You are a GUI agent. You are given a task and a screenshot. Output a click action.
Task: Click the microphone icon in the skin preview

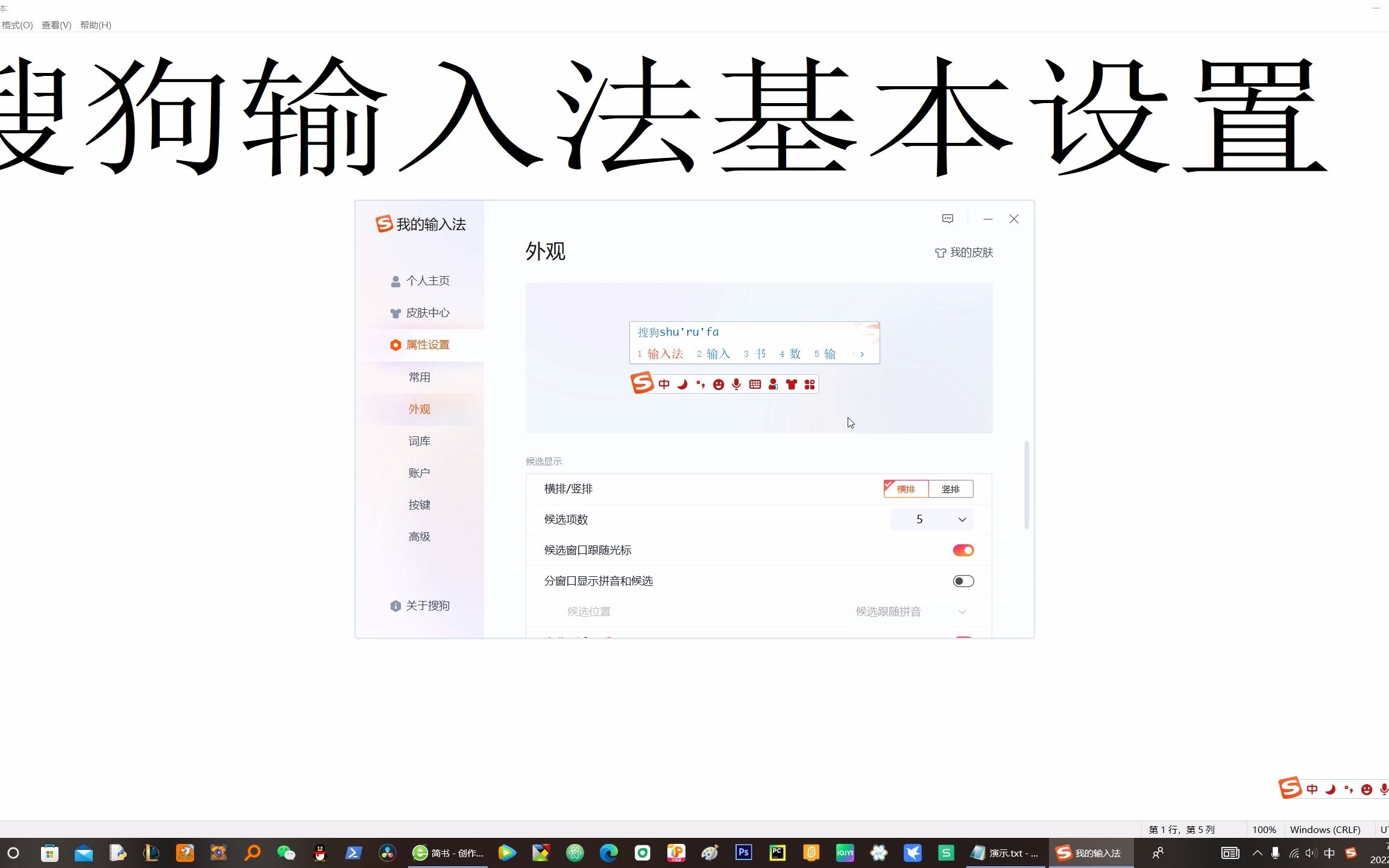(736, 385)
